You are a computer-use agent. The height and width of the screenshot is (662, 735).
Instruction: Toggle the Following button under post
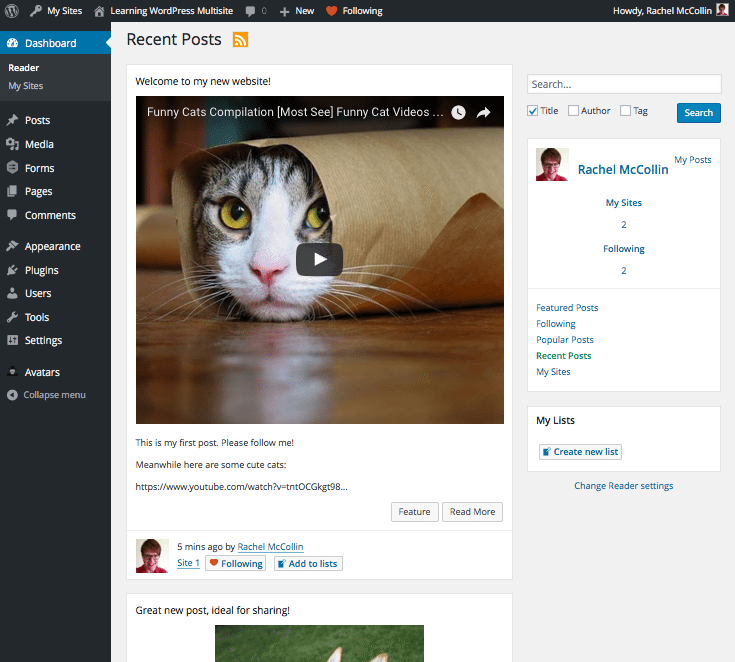(x=235, y=563)
